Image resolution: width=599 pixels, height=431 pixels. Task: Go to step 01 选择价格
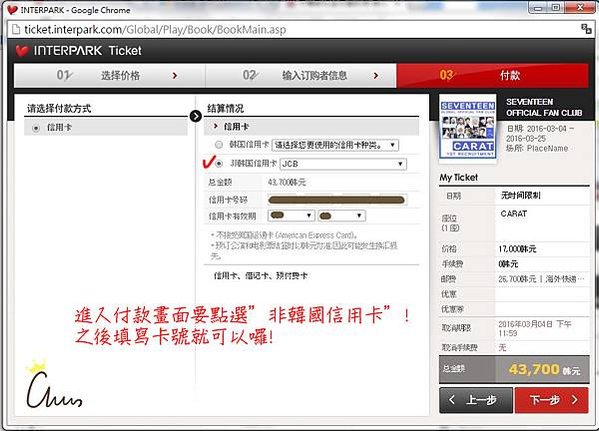pos(110,76)
